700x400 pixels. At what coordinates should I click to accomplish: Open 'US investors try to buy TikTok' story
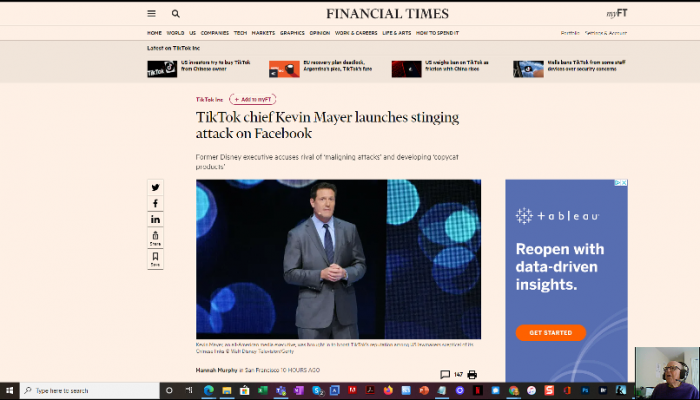click(216, 66)
